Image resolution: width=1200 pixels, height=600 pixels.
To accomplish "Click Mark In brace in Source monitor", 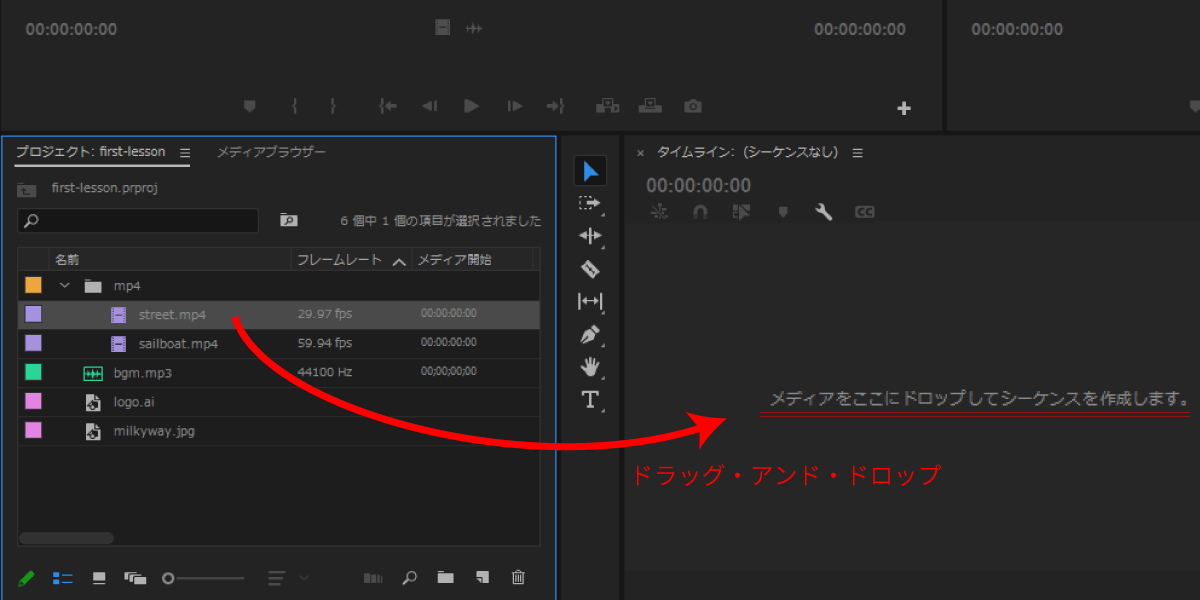I will pyautogui.click(x=295, y=106).
